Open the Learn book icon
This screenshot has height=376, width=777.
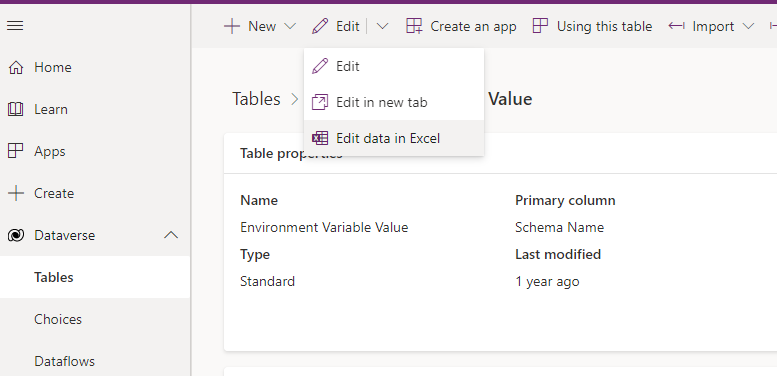pos(16,109)
